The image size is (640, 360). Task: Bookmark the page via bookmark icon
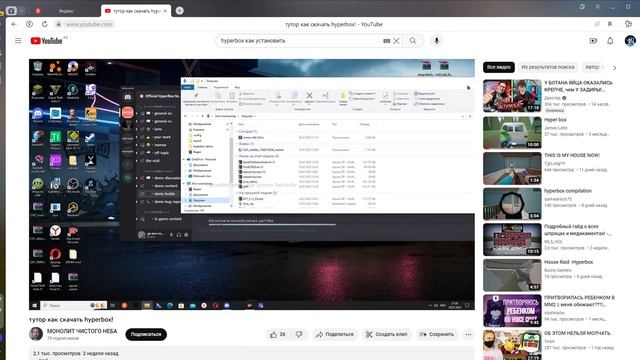[610, 24]
